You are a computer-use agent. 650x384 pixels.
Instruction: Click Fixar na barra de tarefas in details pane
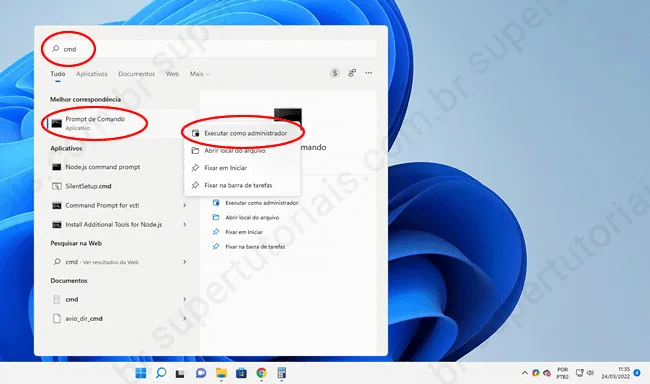tap(255, 247)
